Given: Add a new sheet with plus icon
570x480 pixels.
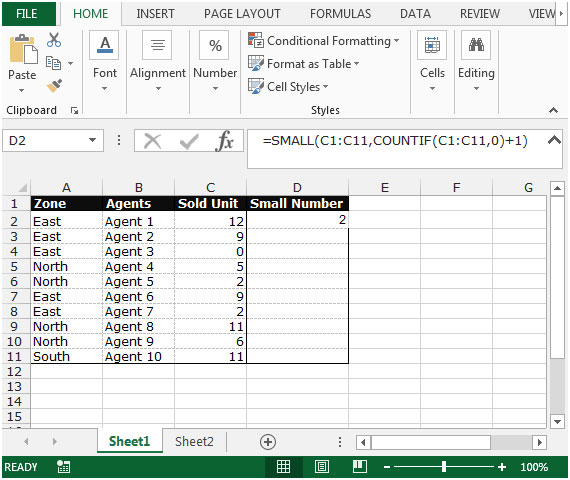Looking at the screenshot, I should [x=268, y=442].
